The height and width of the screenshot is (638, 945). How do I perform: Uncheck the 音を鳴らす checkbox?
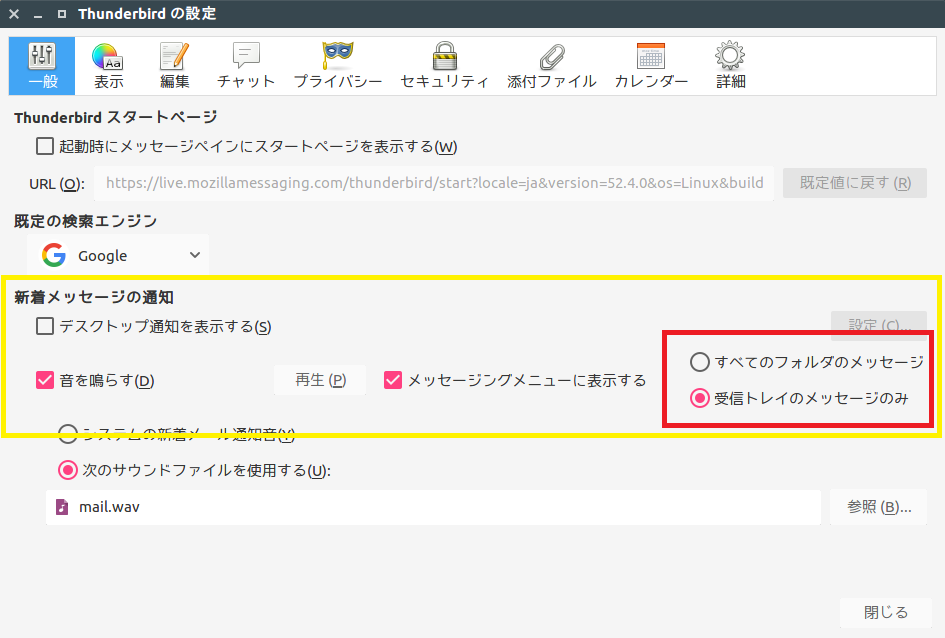point(45,380)
